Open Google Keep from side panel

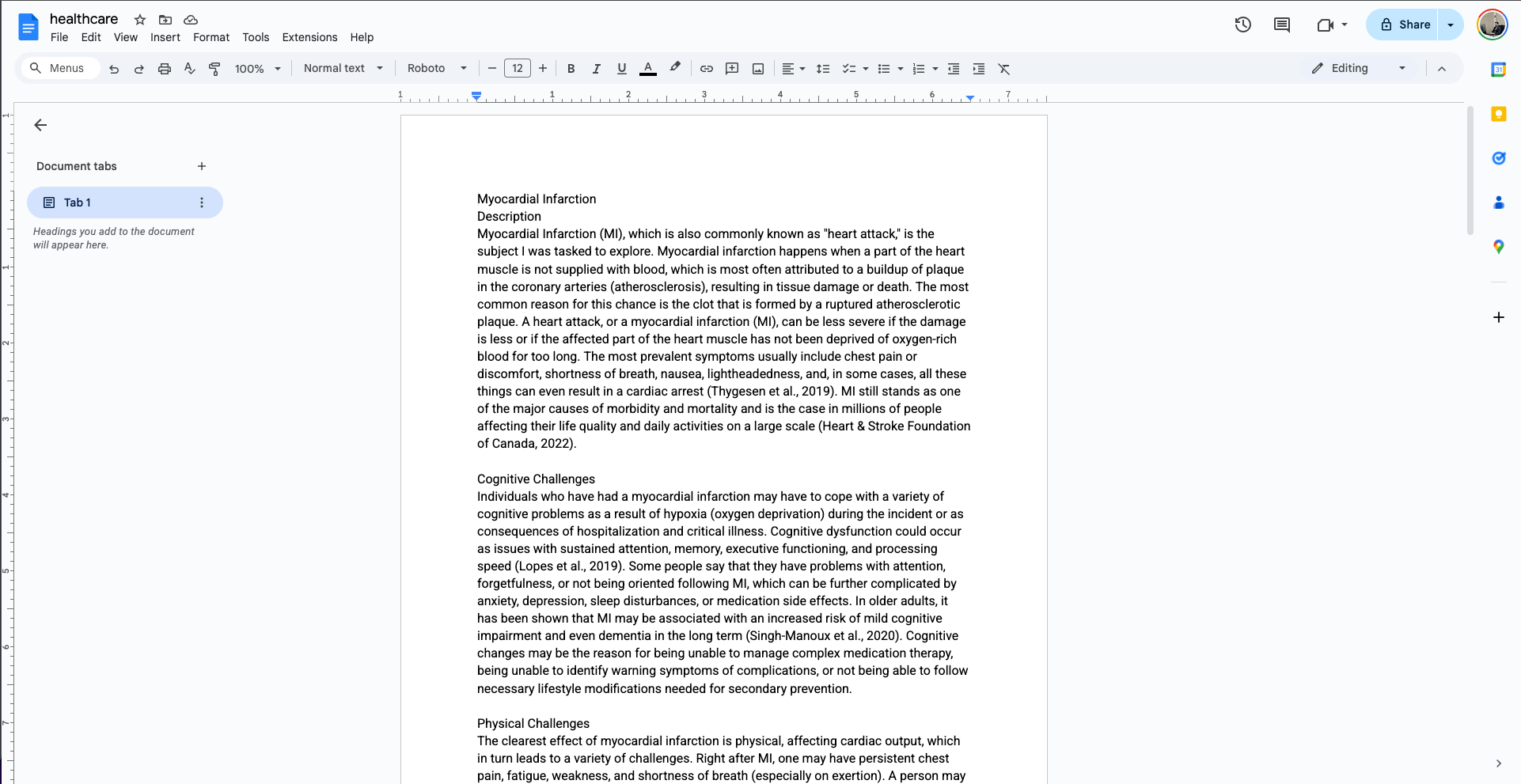pos(1498,114)
